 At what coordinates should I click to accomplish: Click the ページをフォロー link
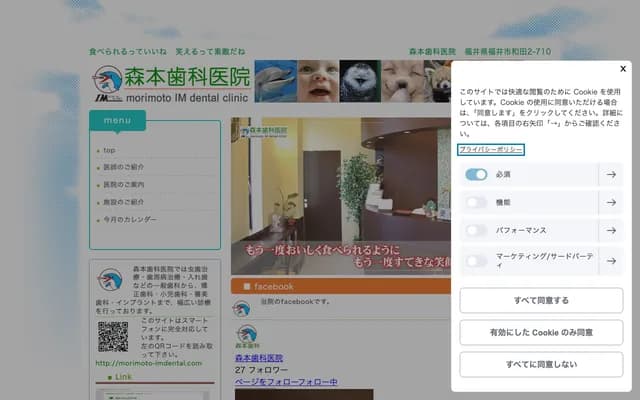pyautogui.click(x=286, y=382)
